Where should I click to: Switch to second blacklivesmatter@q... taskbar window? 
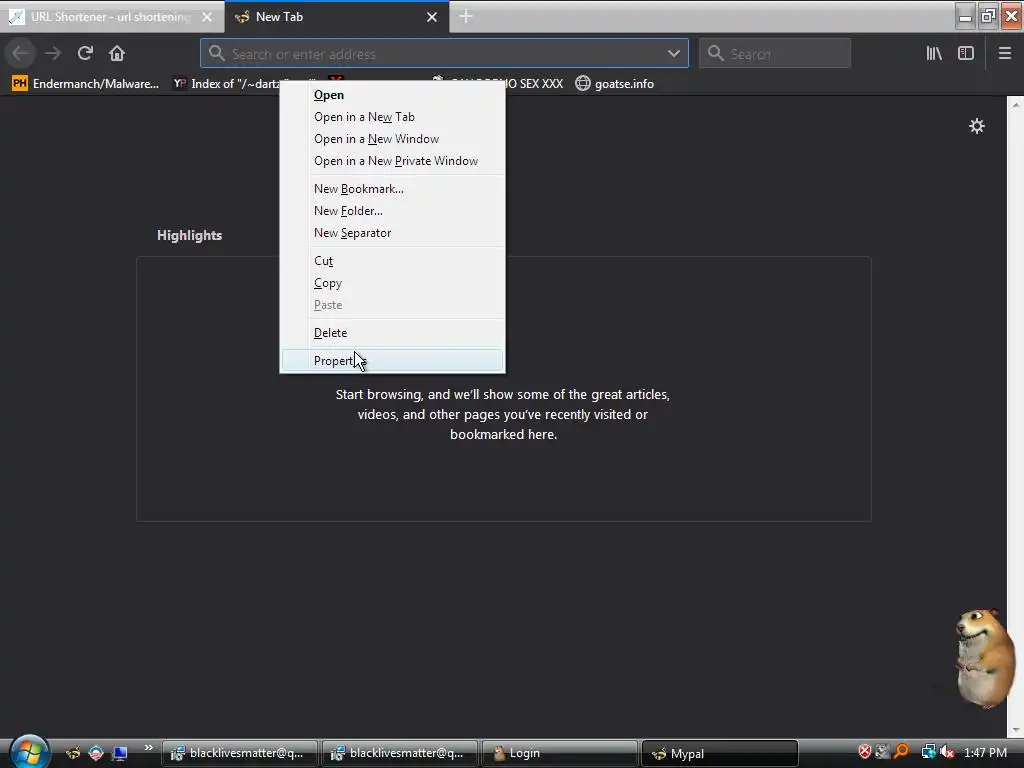(400, 753)
